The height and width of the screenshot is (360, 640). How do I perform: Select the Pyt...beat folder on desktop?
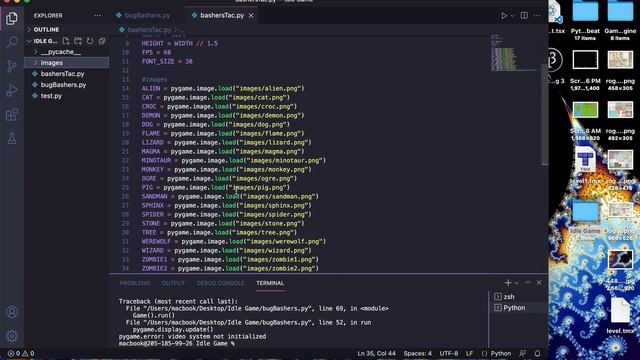(585, 20)
